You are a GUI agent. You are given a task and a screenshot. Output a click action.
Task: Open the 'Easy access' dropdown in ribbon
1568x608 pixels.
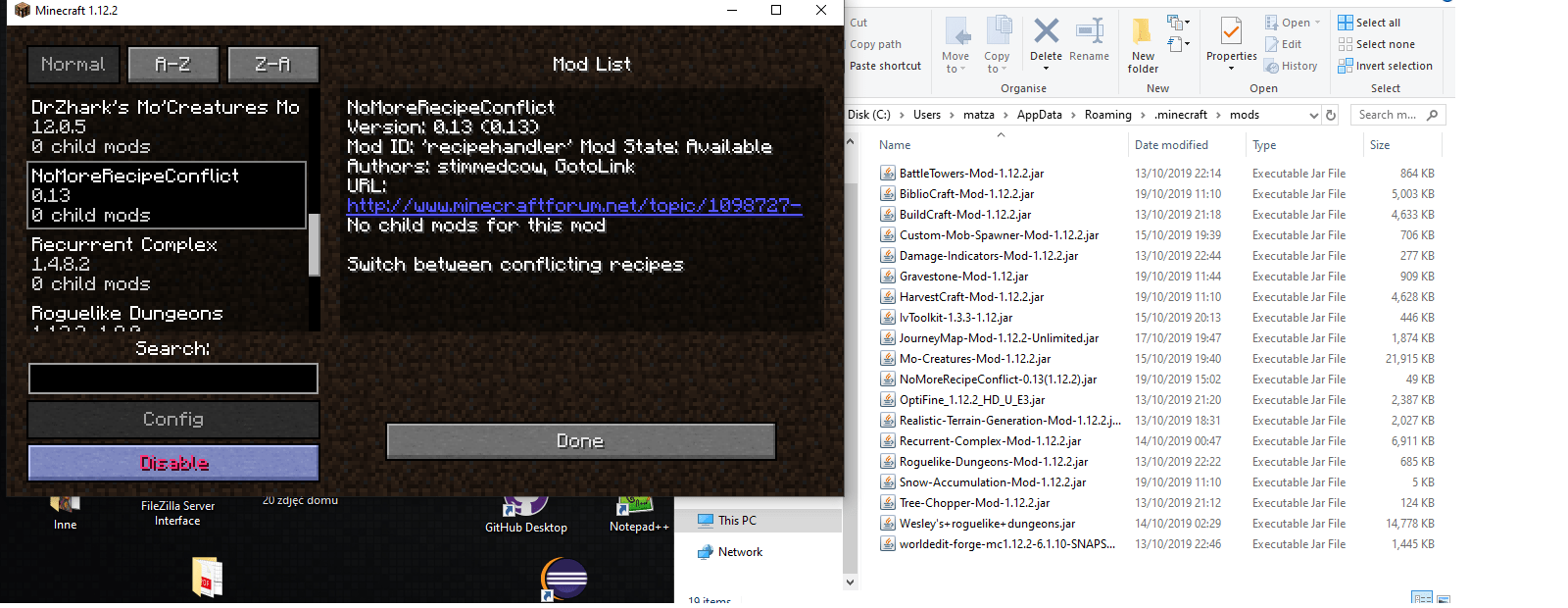point(1178,44)
